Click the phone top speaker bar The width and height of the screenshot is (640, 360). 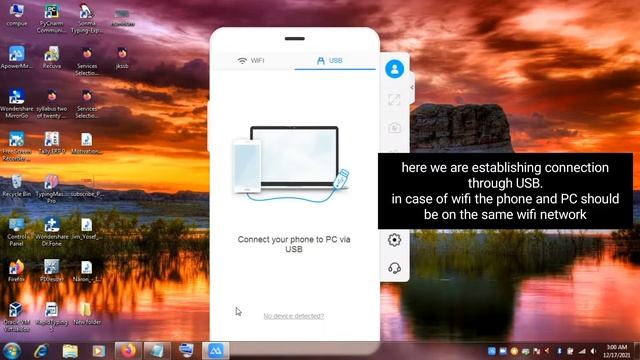point(295,39)
